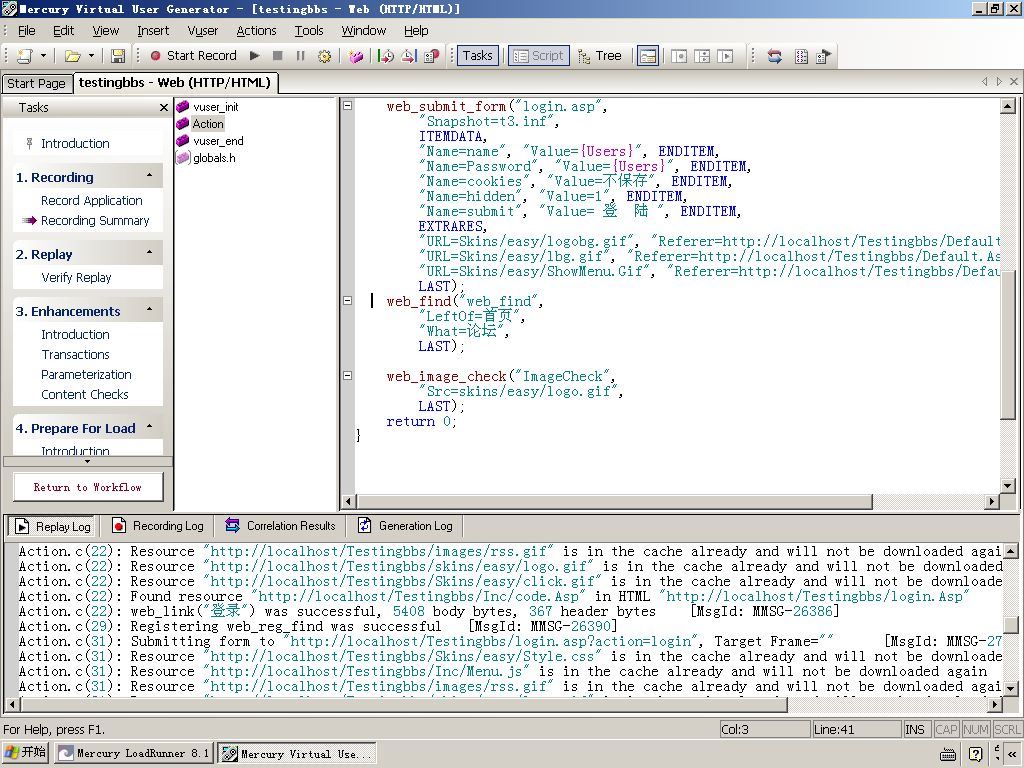Screen dimensions: 1024x768
Task: Switch to the Generation Log tab
Action: pos(405,526)
